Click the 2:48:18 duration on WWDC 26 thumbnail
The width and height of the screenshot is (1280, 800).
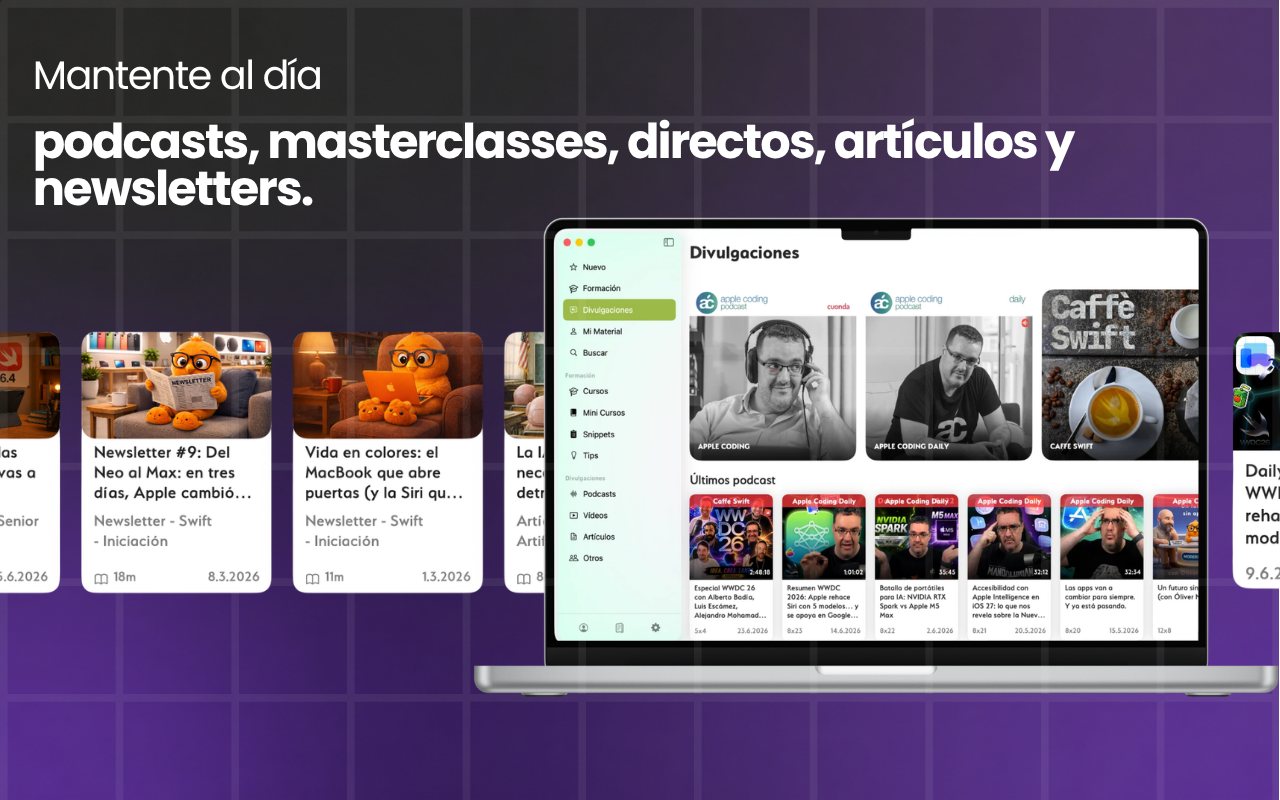(x=759, y=573)
